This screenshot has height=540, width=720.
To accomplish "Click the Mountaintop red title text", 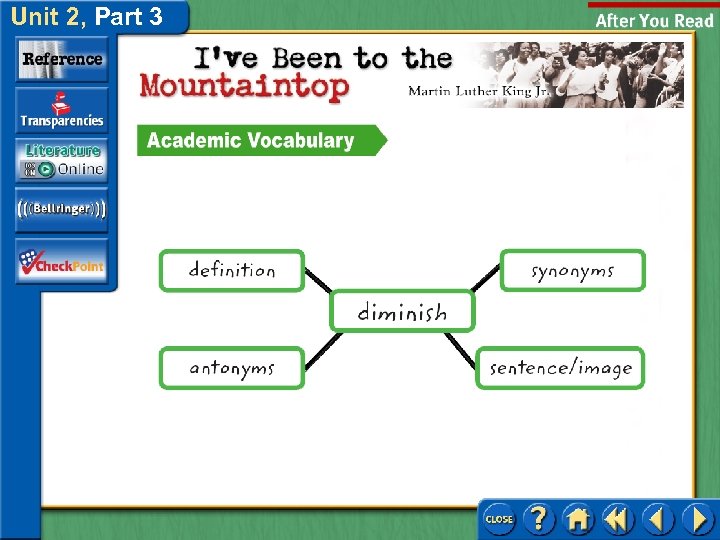I will 244,86.
